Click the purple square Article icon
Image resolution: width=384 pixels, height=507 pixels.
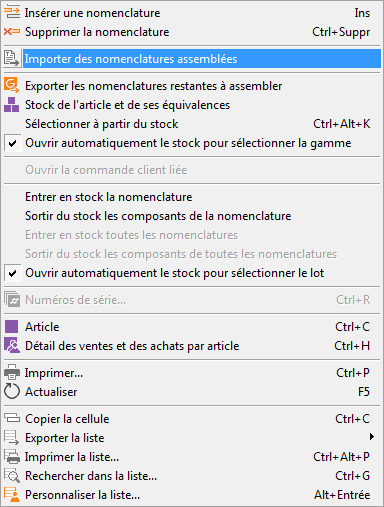click(12, 327)
